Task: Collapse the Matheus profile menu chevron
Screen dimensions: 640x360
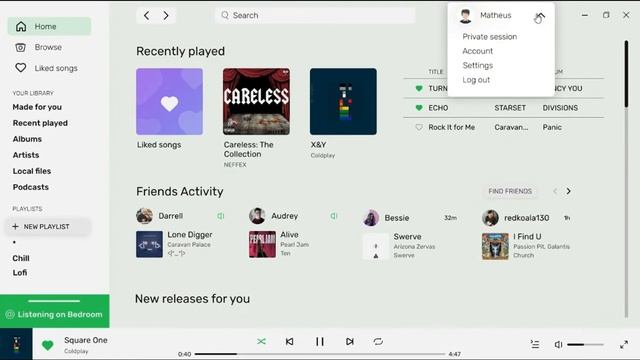Action: [x=540, y=16]
